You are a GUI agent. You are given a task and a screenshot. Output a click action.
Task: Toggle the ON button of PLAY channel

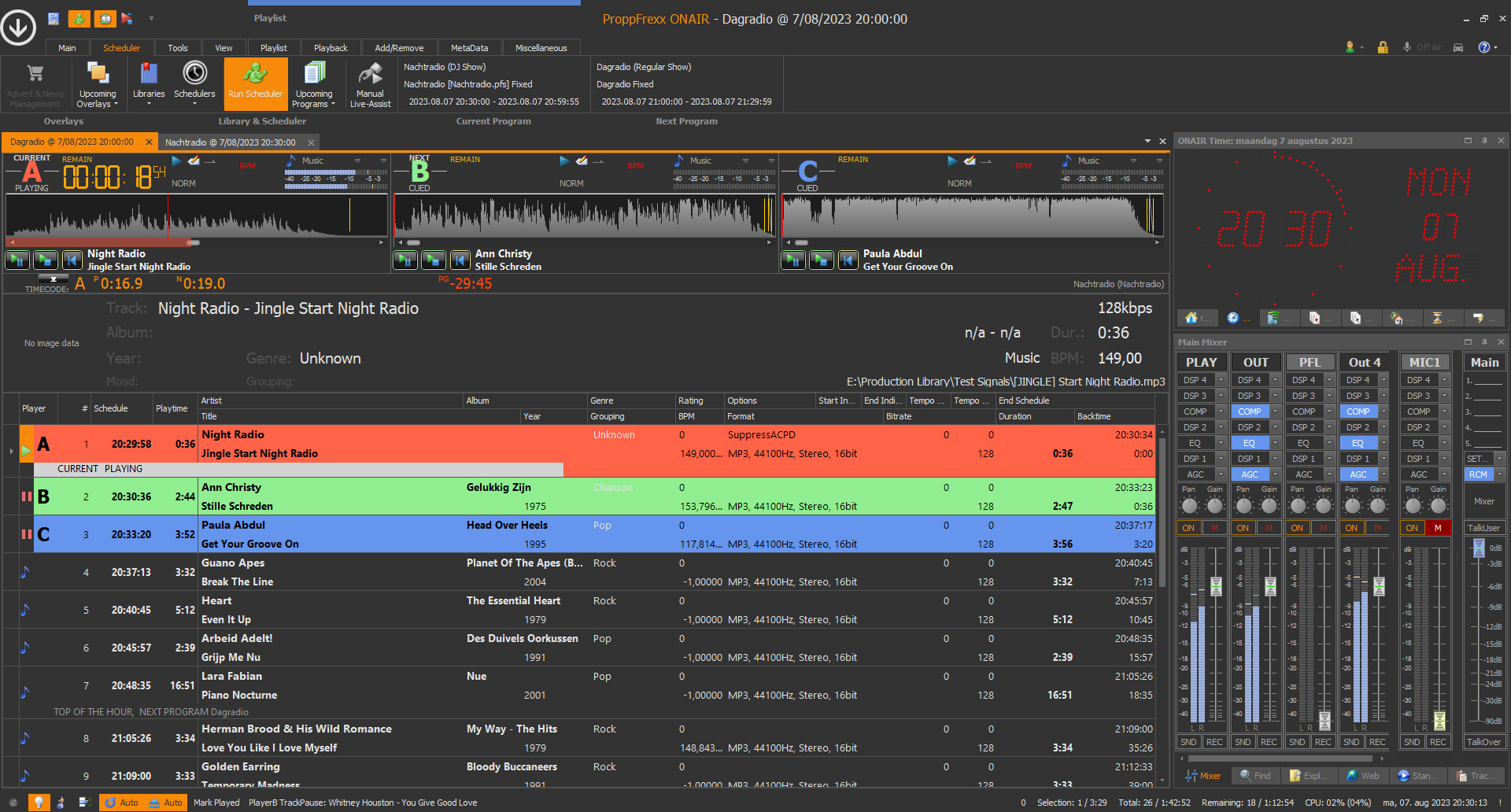[1188, 528]
